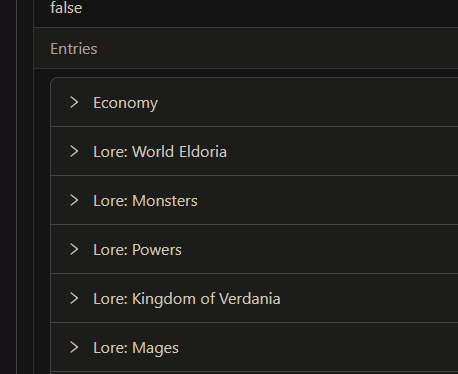Choose the Lore: Powers entry text
This screenshot has height=374, width=458.
(137, 250)
